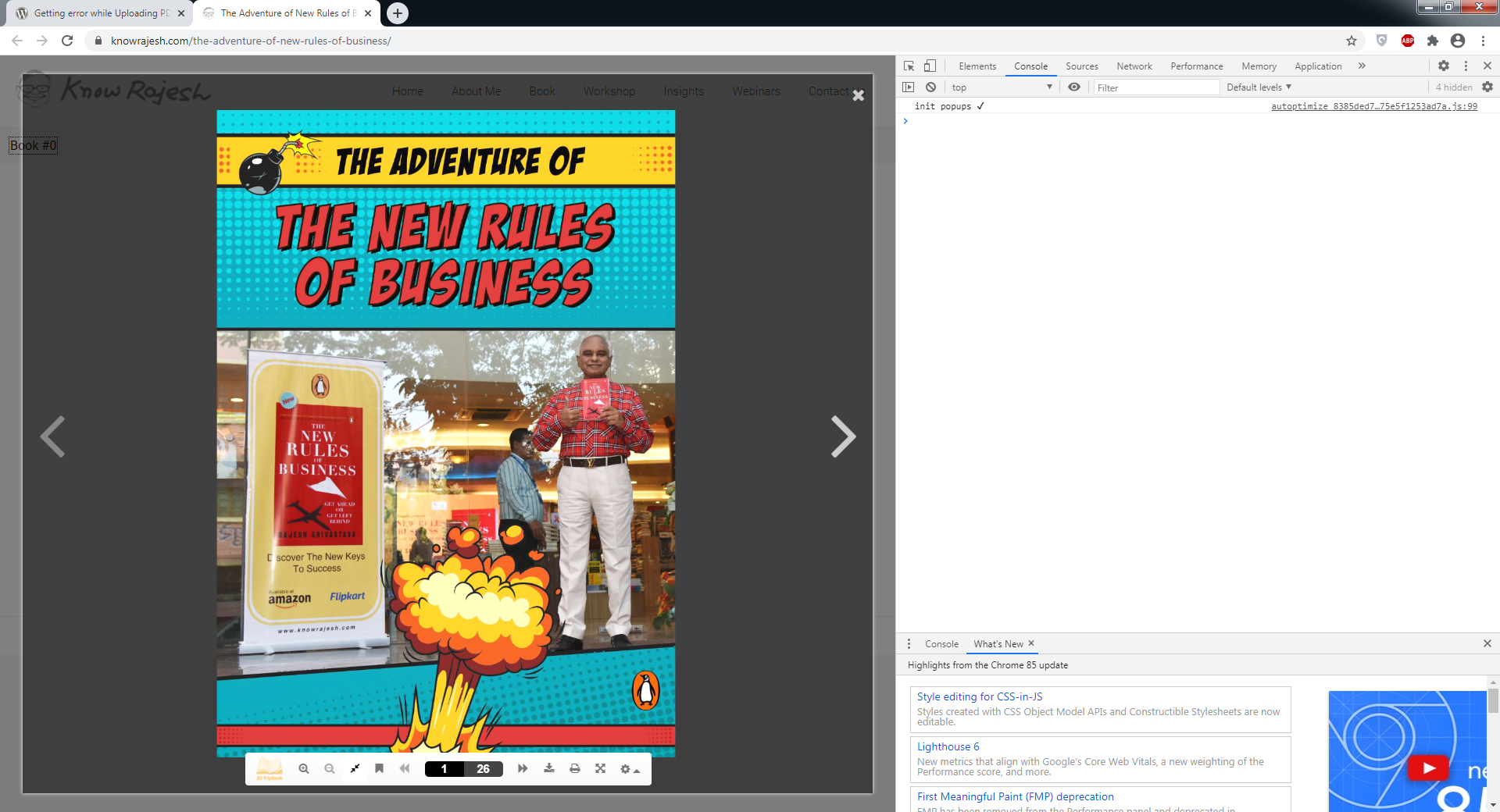The width and height of the screenshot is (1500, 812).
Task: Click the book cover page image
Action: [x=446, y=433]
